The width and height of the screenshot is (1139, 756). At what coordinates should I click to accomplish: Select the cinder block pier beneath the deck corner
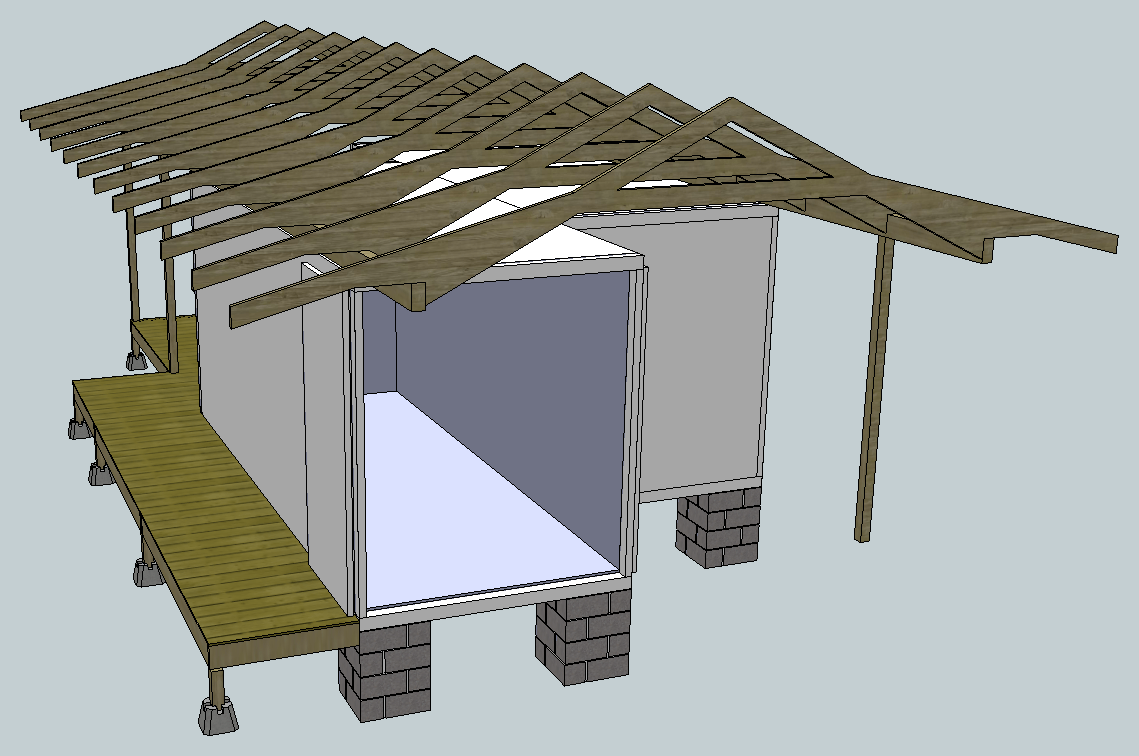tap(384, 670)
